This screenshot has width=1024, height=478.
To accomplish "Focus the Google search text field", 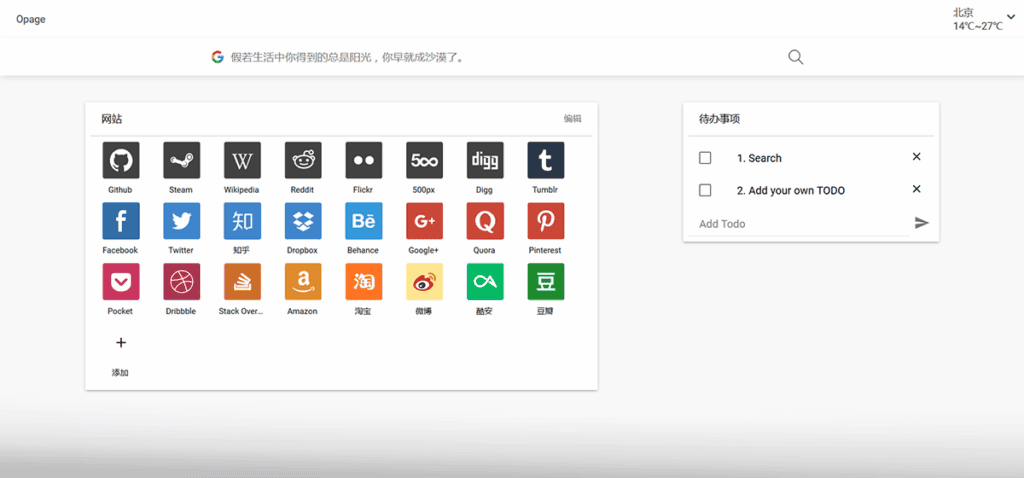I will (x=503, y=57).
